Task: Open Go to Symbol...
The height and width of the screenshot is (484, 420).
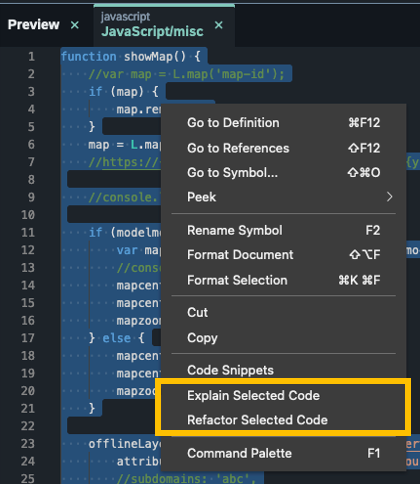Action: [x=283, y=173]
